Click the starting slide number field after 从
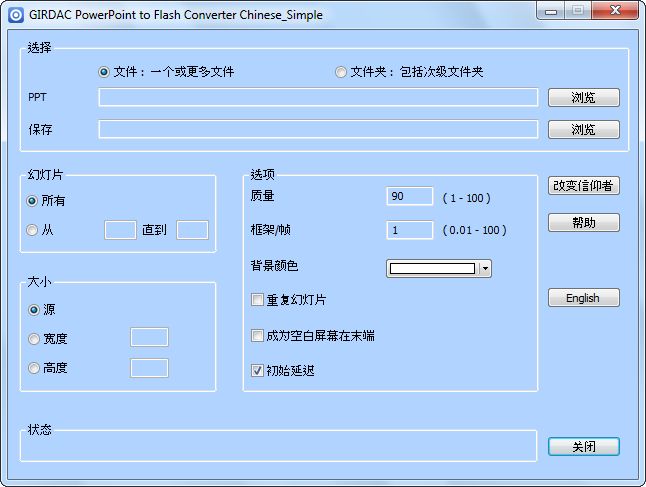Viewport: 646px width, 487px height. pyautogui.click(x=120, y=230)
